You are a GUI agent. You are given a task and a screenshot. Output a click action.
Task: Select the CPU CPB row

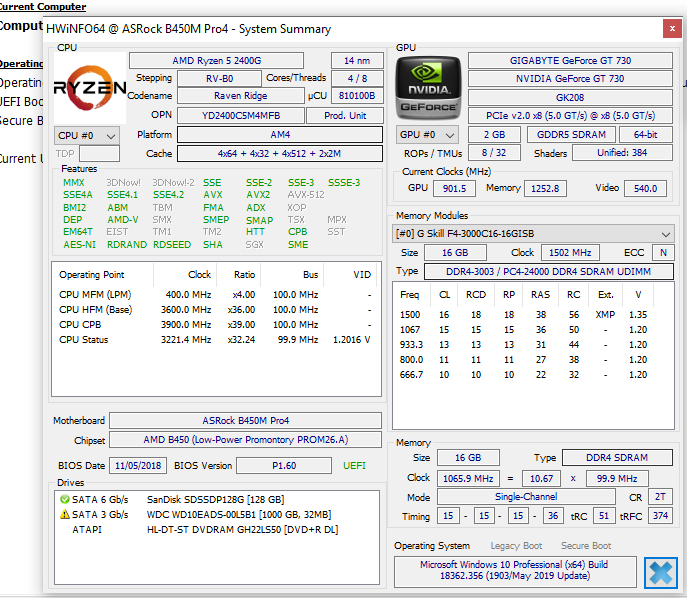point(215,325)
